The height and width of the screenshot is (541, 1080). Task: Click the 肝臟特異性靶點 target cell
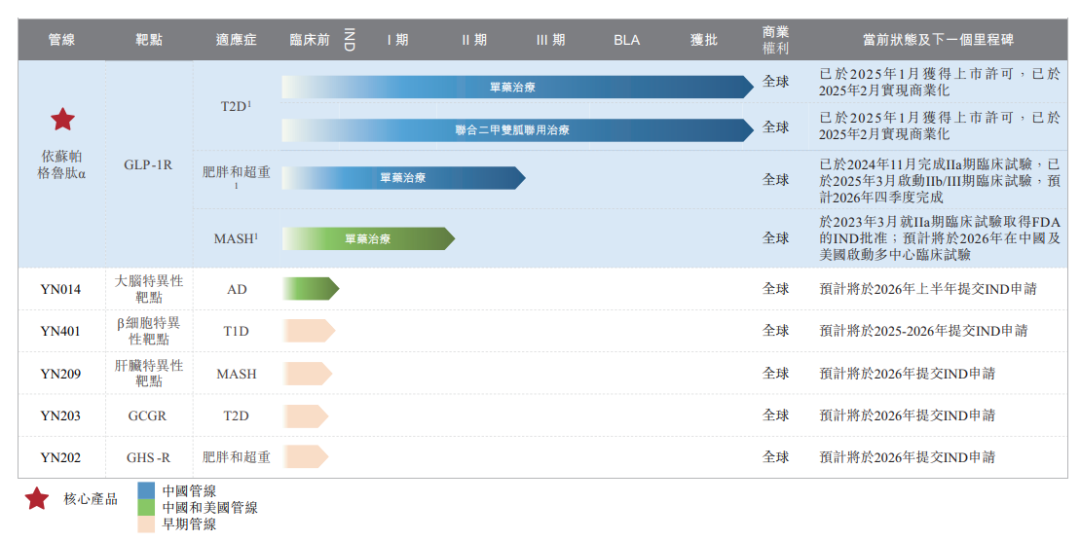click(149, 374)
